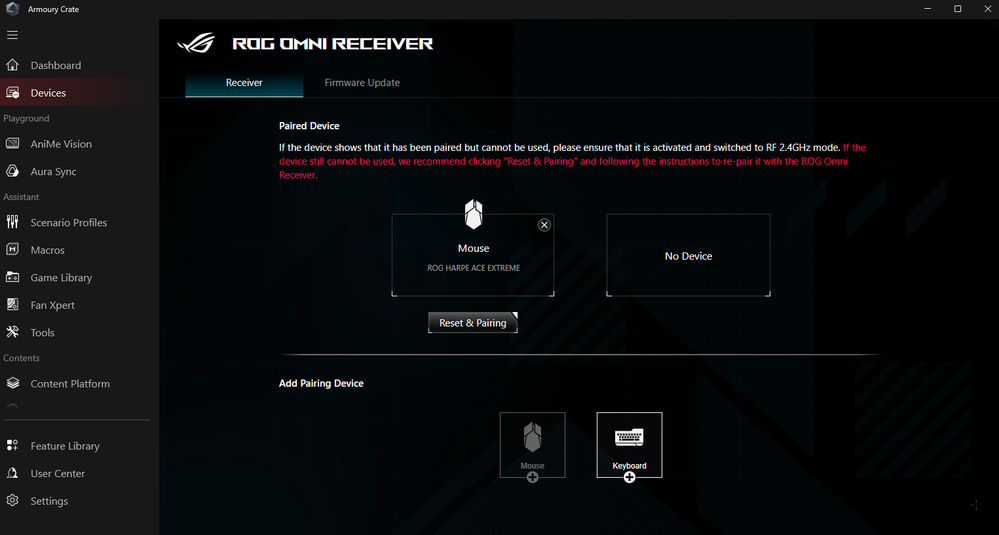Click the mouse icon above the paired Mouse card
Viewport: 999px width, 535px height.
click(473, 214)
